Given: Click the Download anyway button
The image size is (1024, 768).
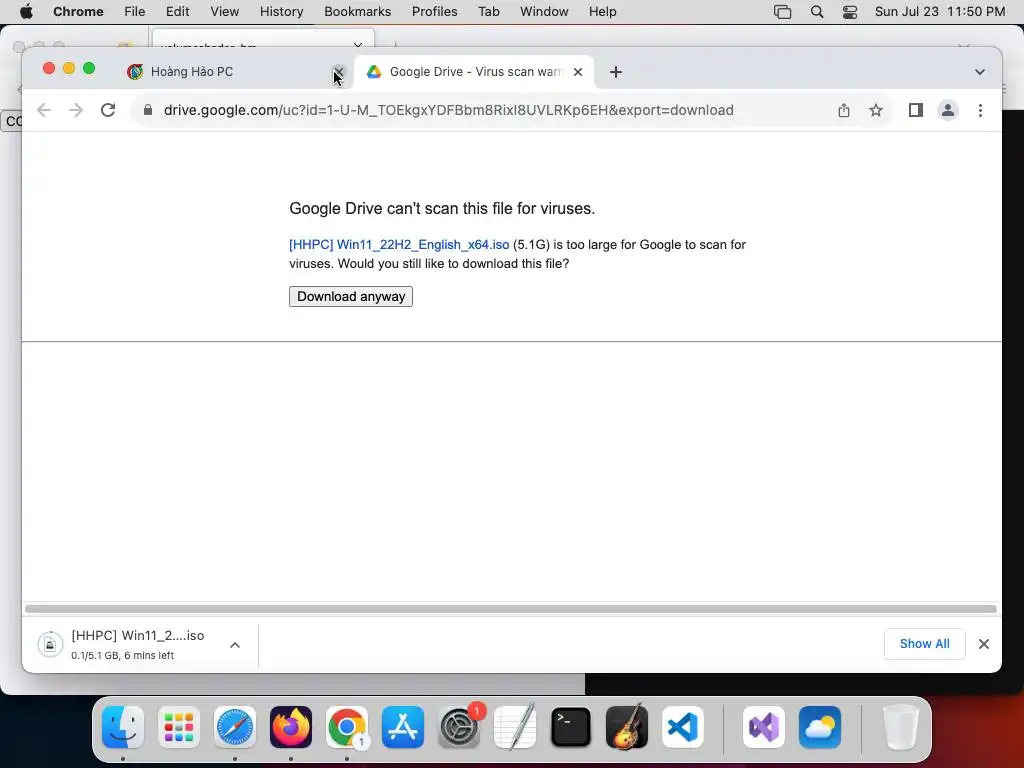Looking at the screenshot, I should pyautogui.click(x=351, y=296).
